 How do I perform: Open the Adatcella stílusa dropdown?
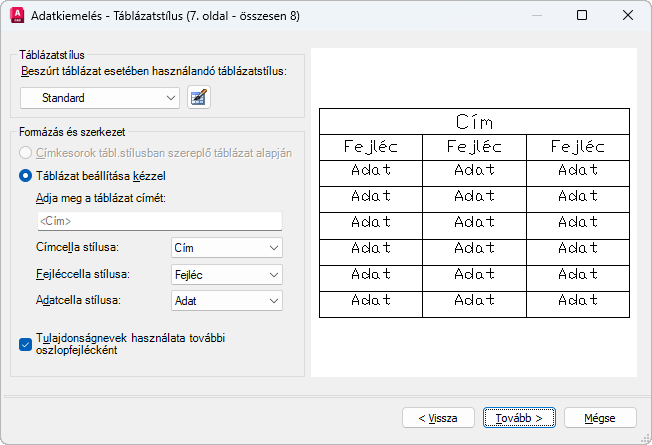(225, 299)
